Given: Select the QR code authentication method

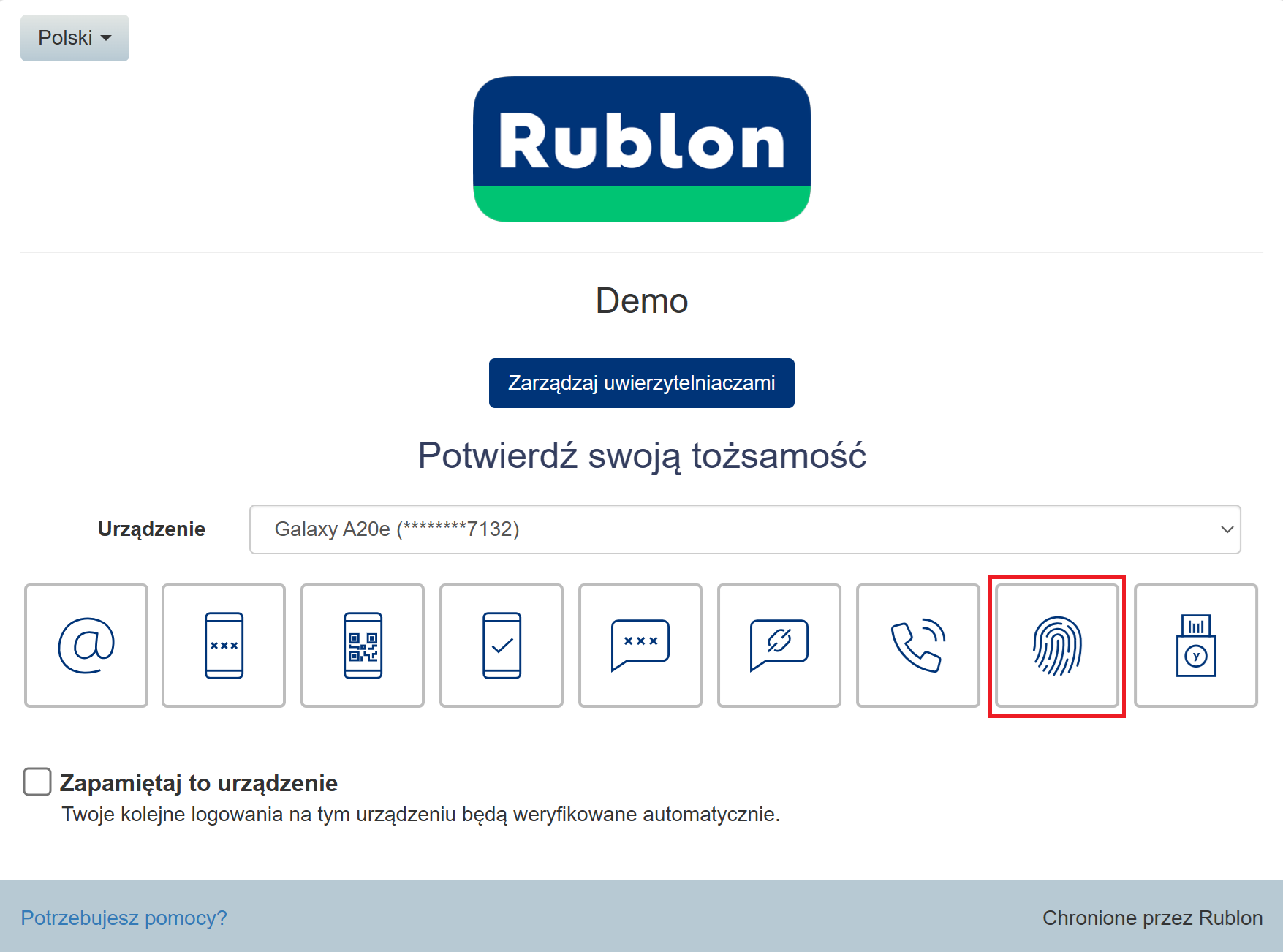Looking at the screenshot, I should tap(363, 645).
